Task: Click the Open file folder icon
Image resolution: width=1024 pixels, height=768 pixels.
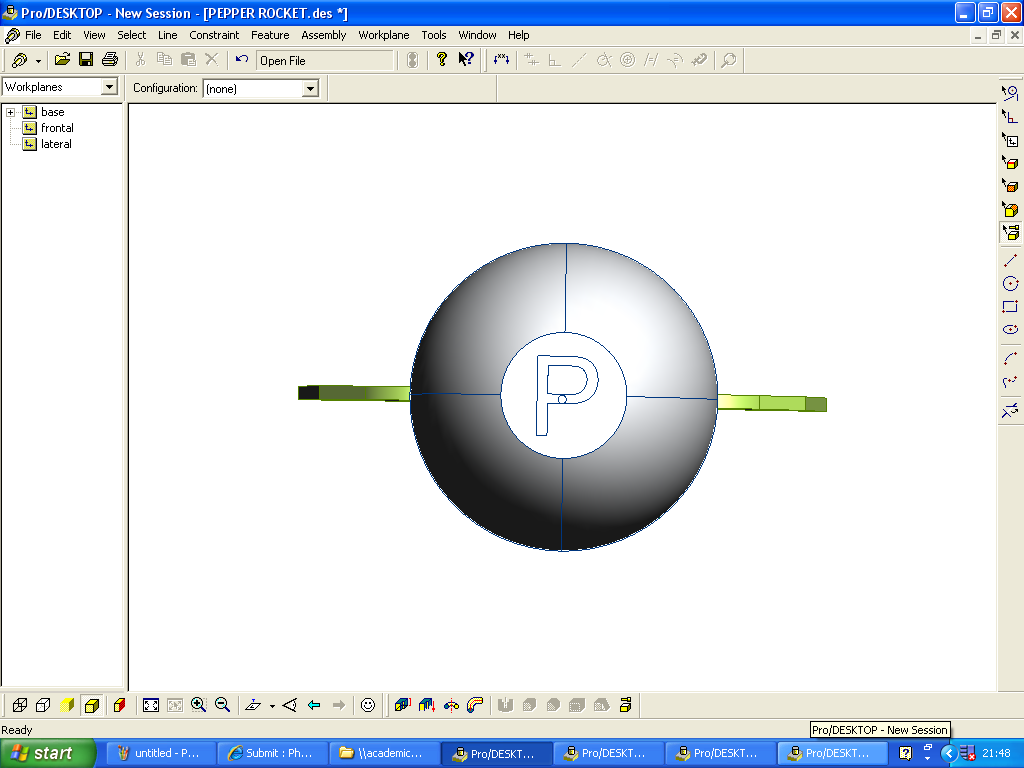Action: (x=62, y=60)
